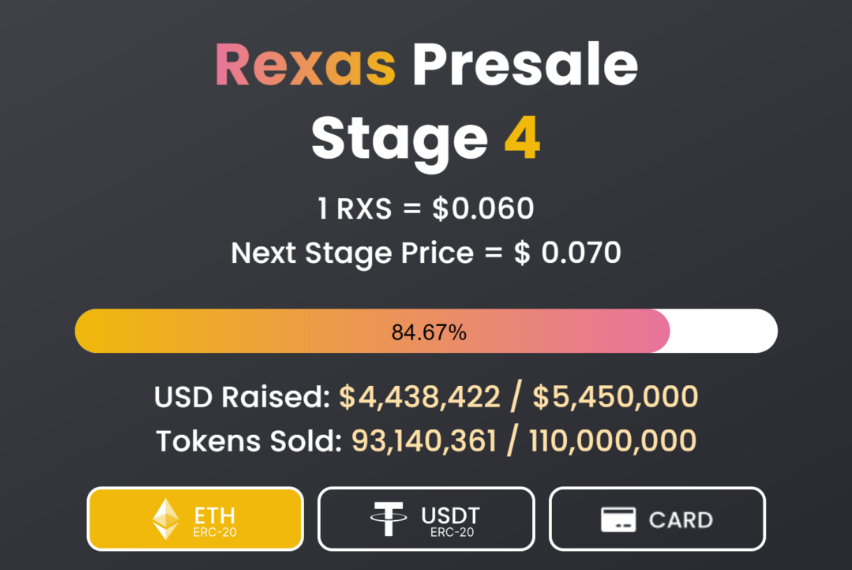Click the $4,438,422 raised amount
Image resolution: width=852 pixels, height=570 pixels.
[419, 397]
